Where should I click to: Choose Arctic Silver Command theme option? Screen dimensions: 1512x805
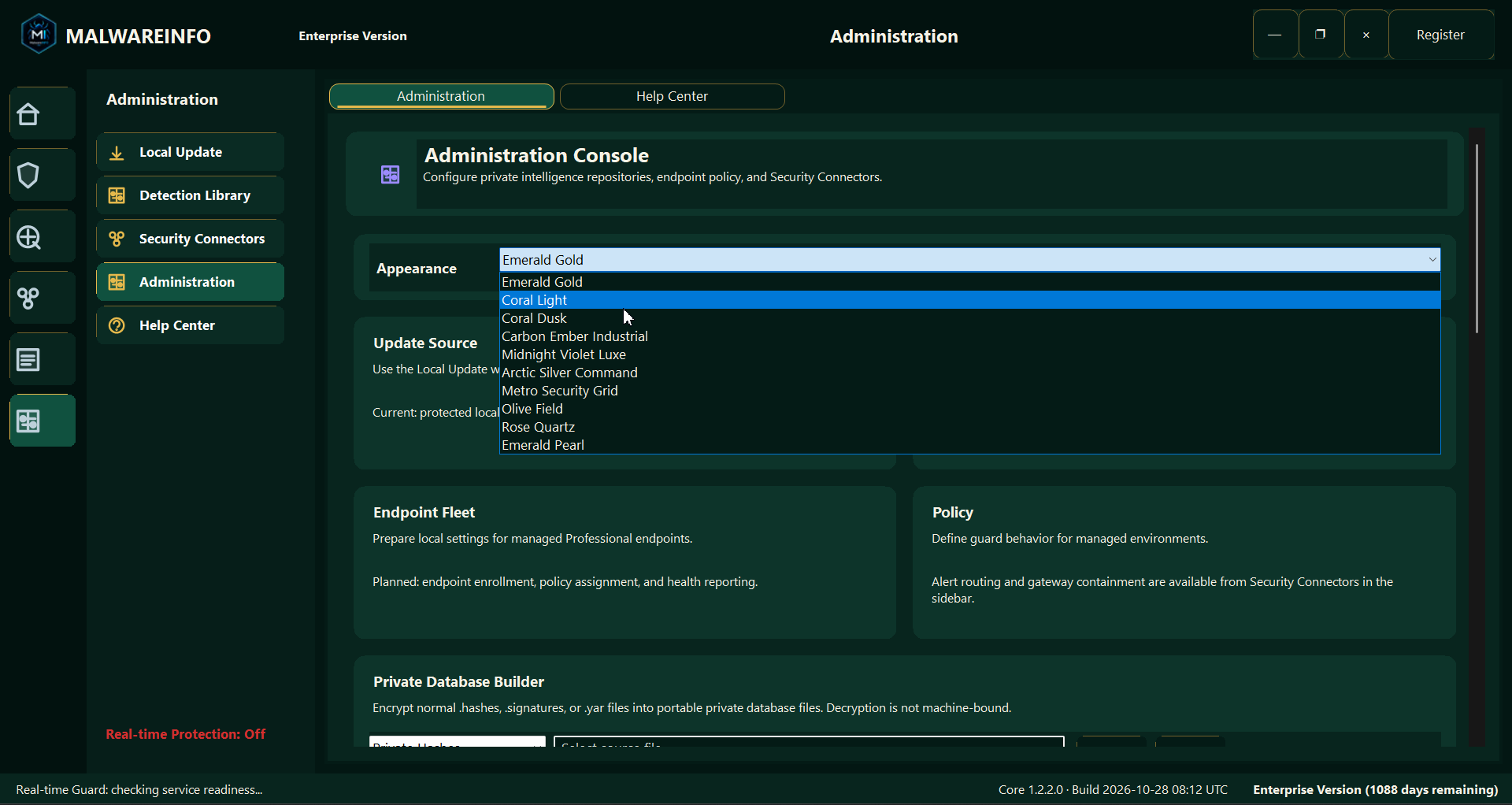[970, 373]
